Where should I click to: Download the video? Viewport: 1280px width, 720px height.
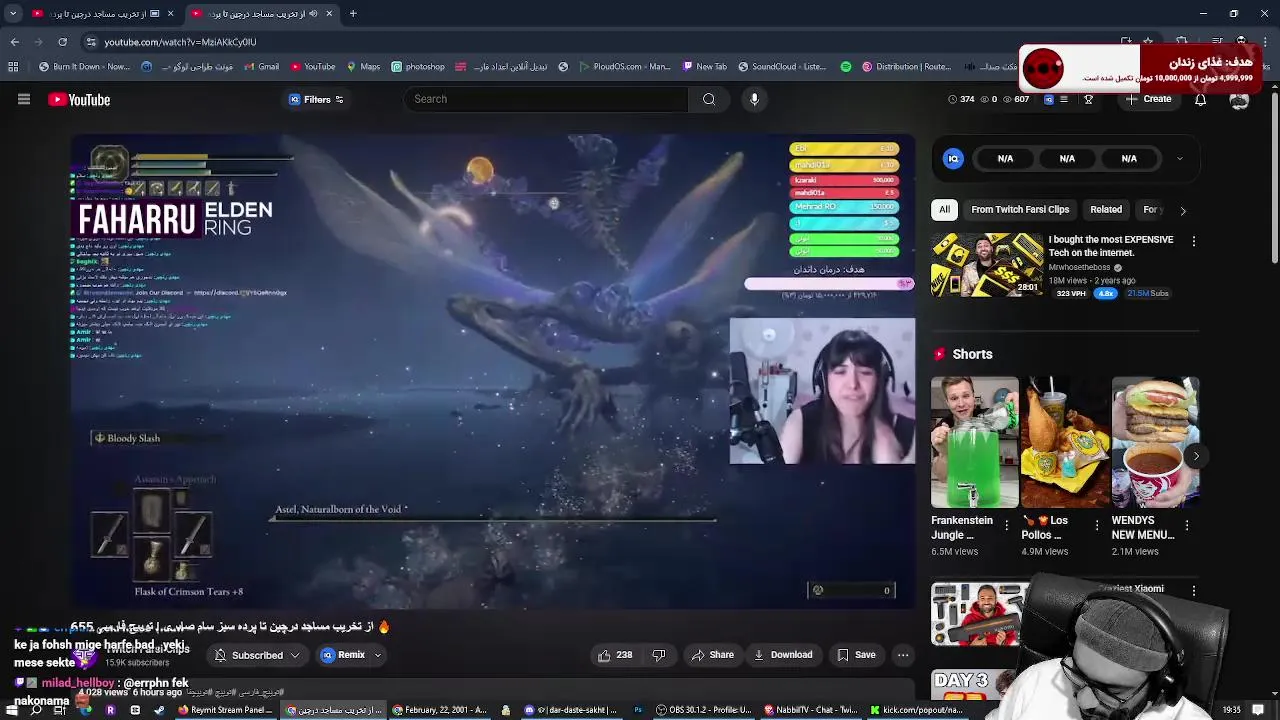[x=783, y=655]
